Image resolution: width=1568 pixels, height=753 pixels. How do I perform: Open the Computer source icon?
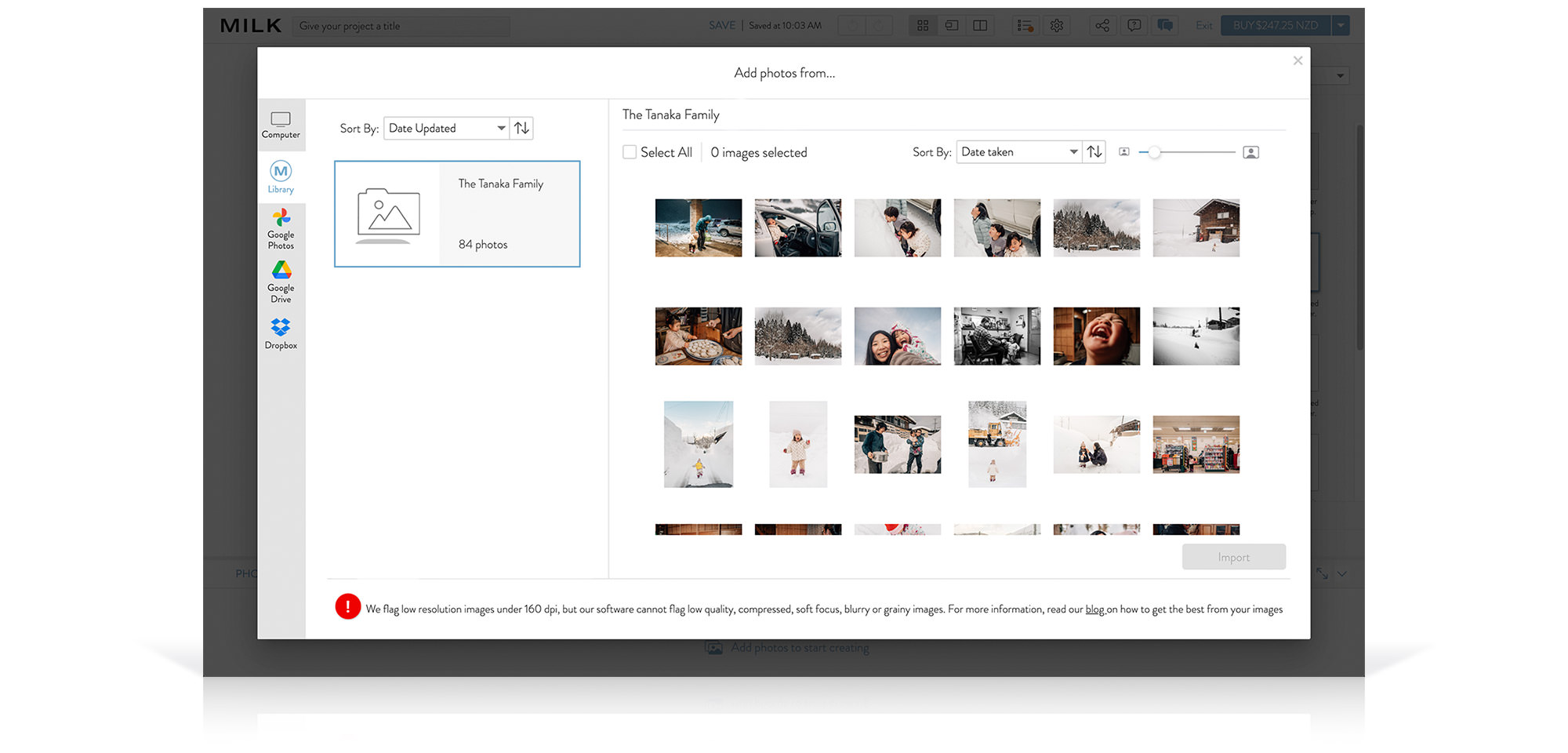pyautogui.click(x=281, y=125)
